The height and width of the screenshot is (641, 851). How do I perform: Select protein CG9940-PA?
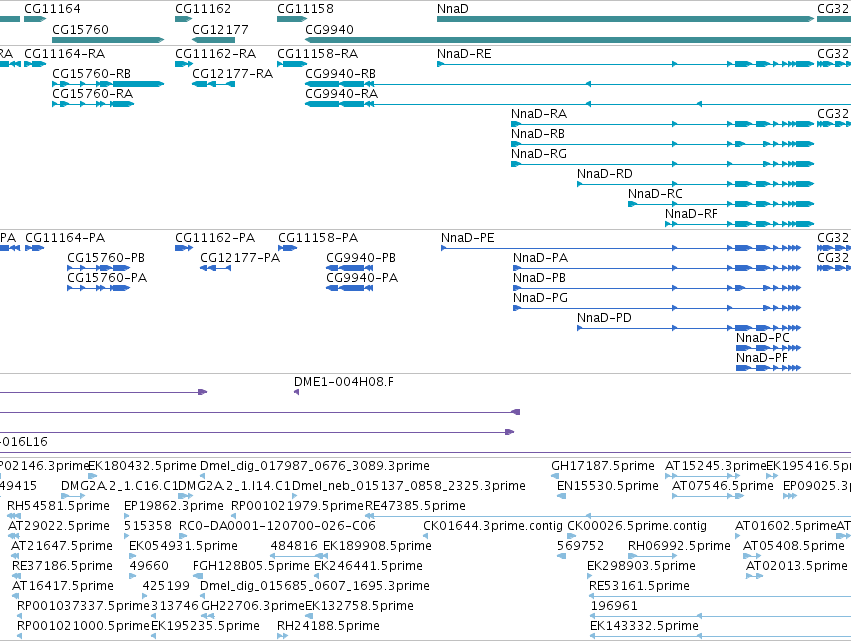[362, 278]
